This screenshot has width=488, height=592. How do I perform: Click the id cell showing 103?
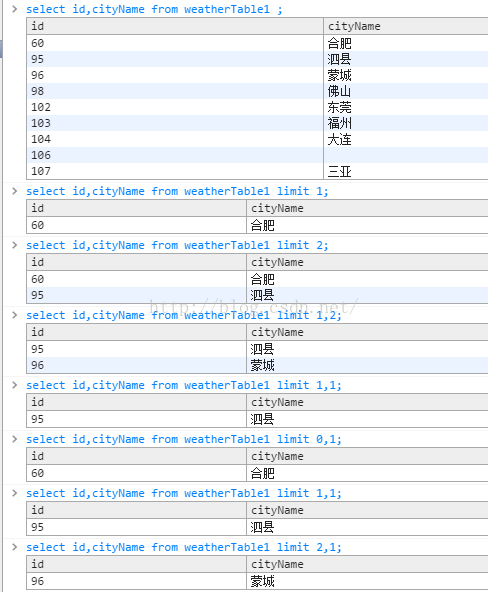pyautogui.click(x=175, y=123)
